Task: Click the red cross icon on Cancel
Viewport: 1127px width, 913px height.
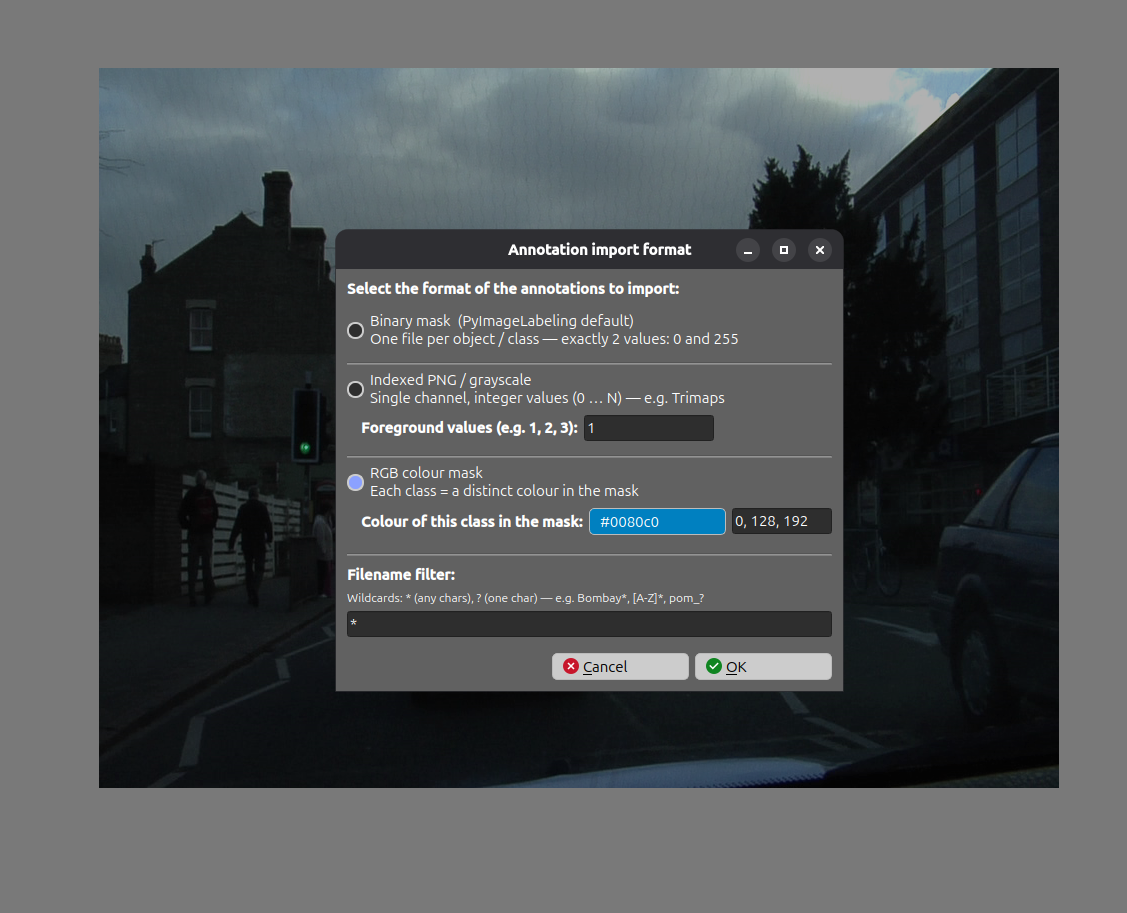Action: pos(571,666)
